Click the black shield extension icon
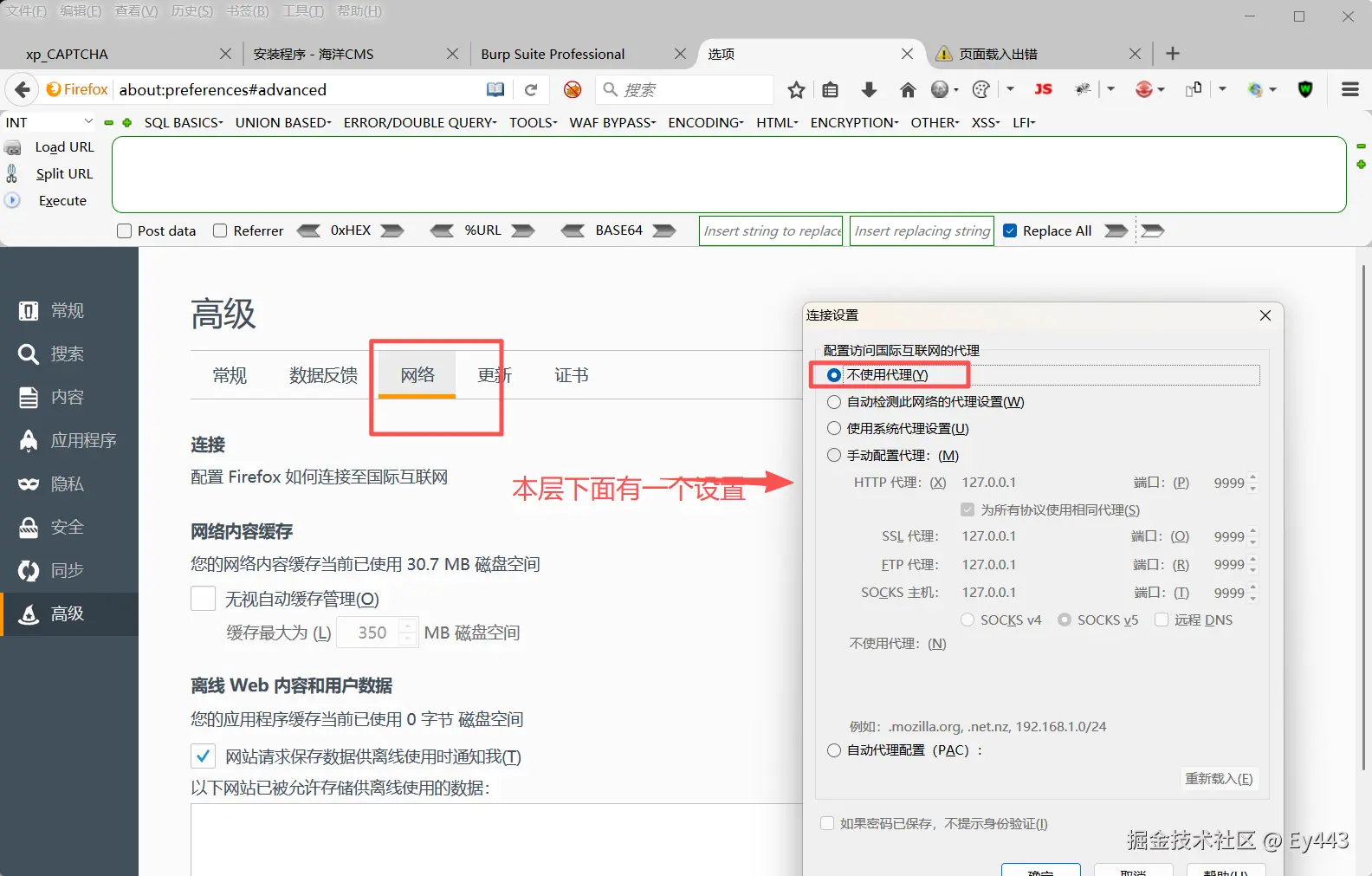 pos(1305,89)
